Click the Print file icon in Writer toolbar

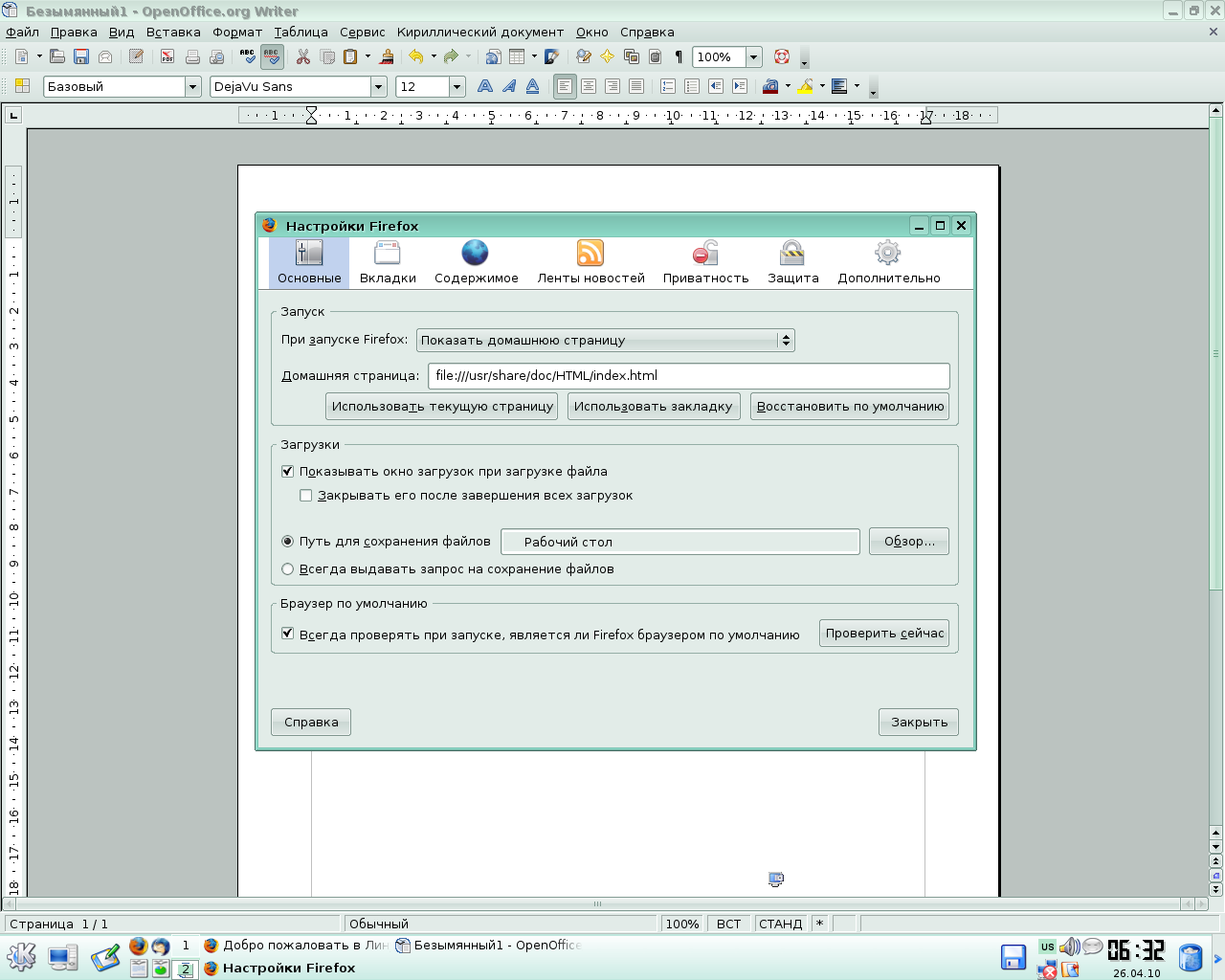click(x=192, y=57)
